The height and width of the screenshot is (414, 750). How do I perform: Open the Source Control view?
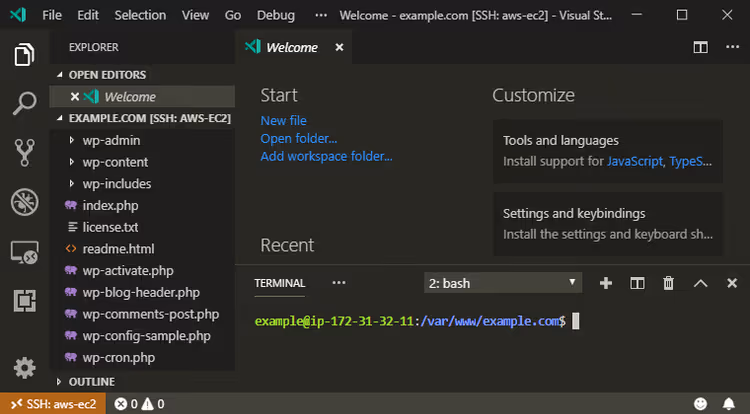[24, 153]
